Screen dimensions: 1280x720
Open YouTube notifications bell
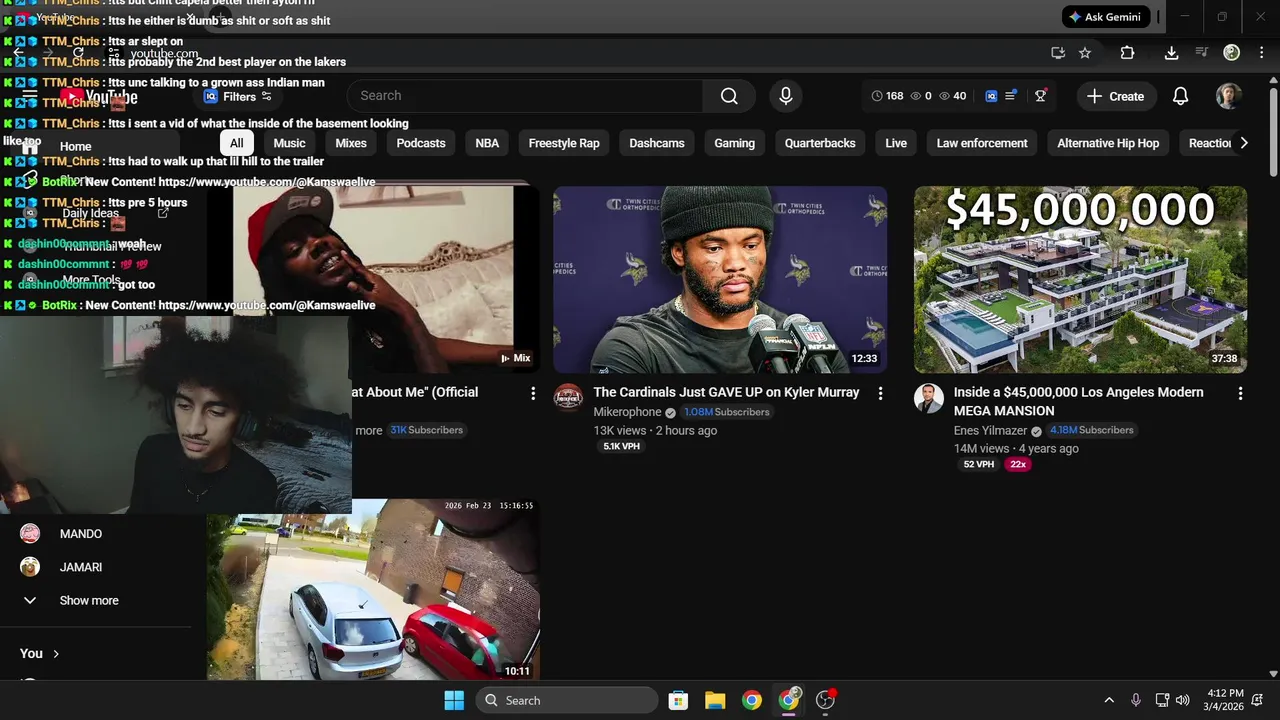(1180, 96)
